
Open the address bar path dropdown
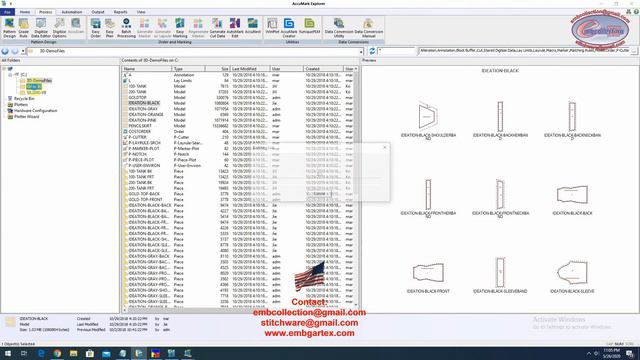[x=361, y=51]
